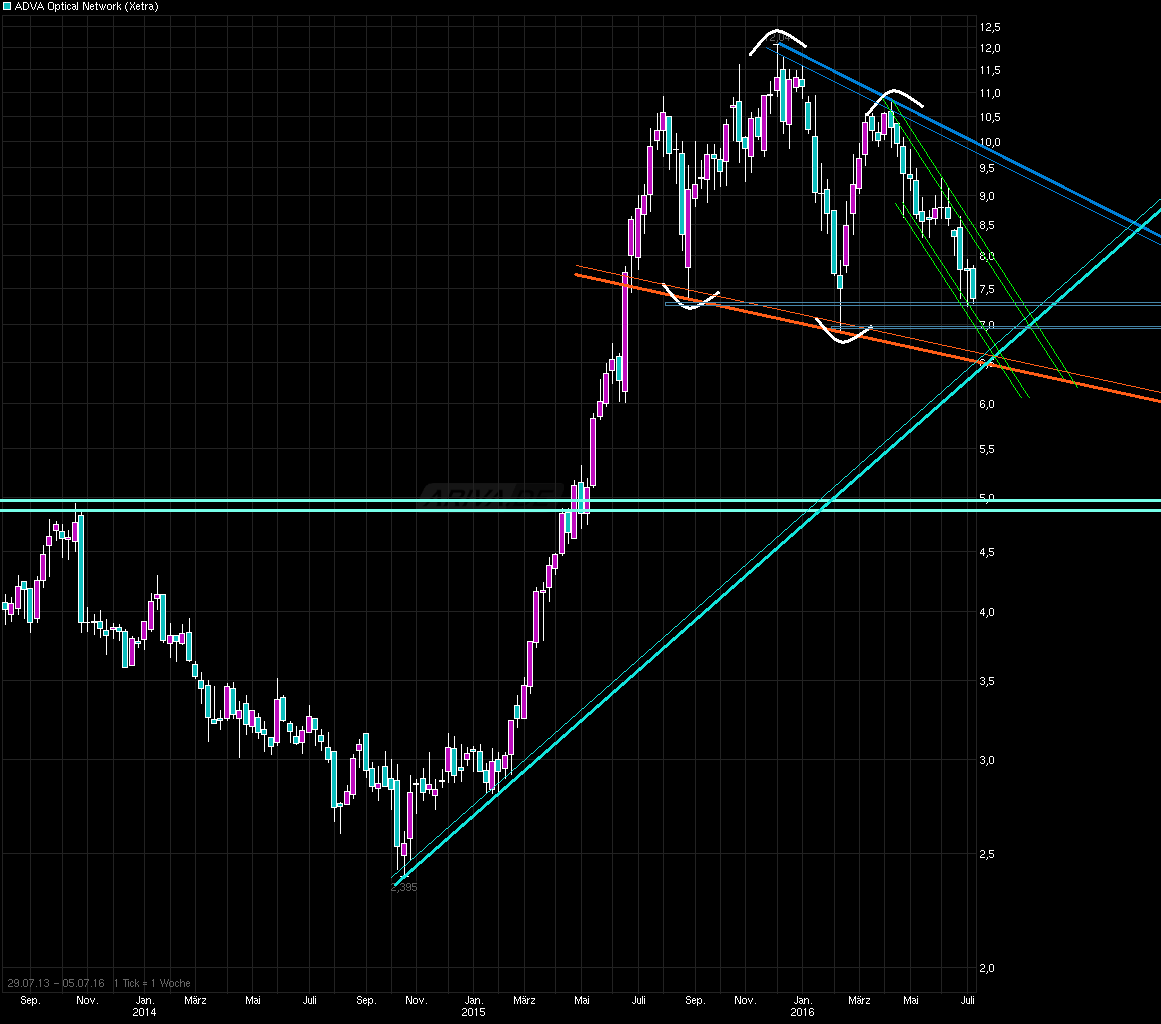Click the 4,5 price axis label
This screenshot has width=1161, height=1024.
pos(987,552)
